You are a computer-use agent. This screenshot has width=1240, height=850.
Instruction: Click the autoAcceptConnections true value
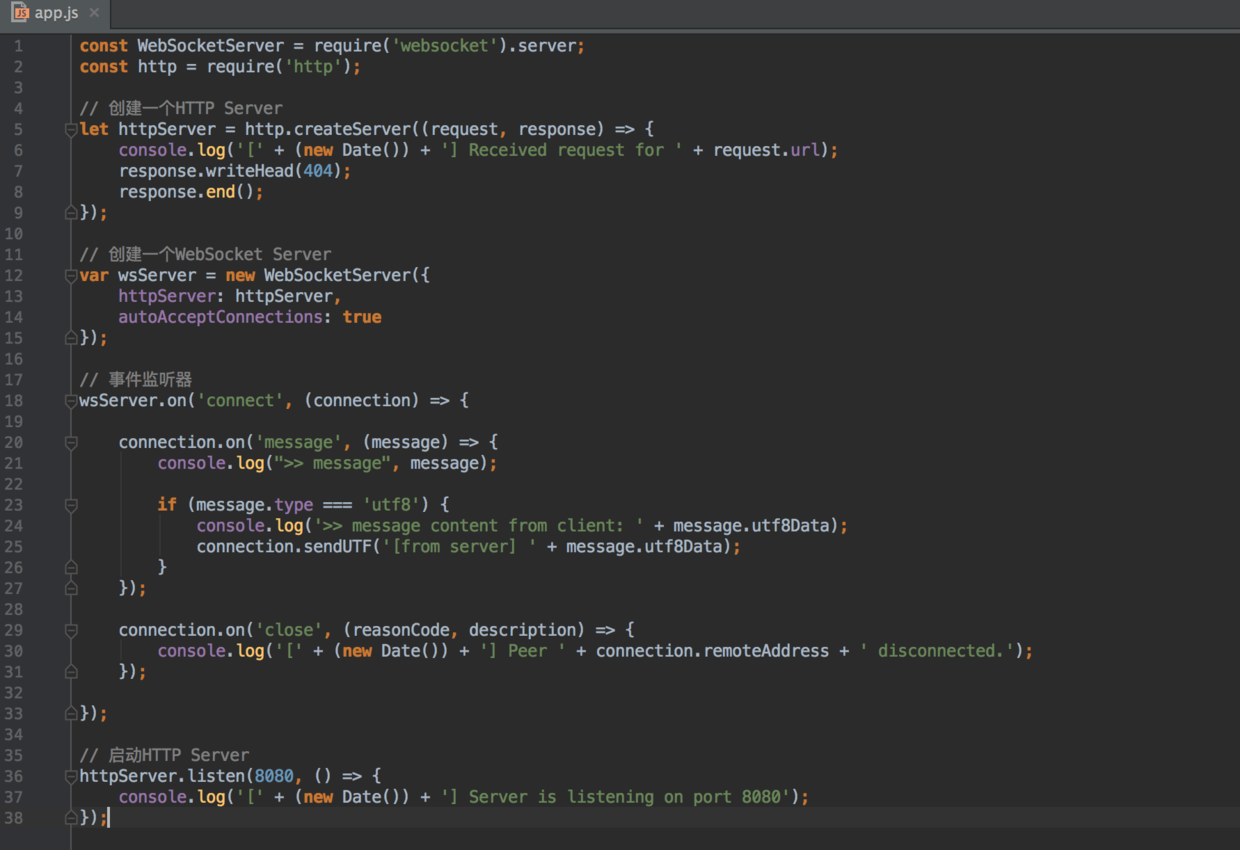coord(362,317)
